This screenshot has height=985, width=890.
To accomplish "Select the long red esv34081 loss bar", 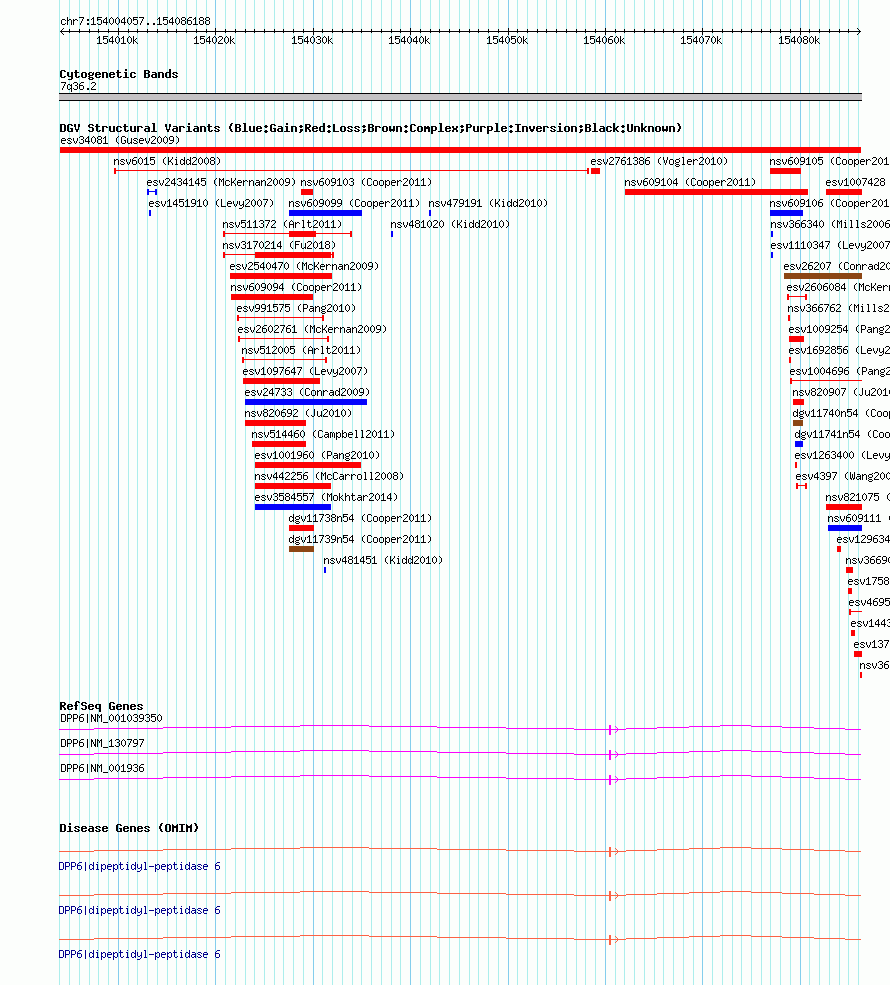I will point(460,150).
